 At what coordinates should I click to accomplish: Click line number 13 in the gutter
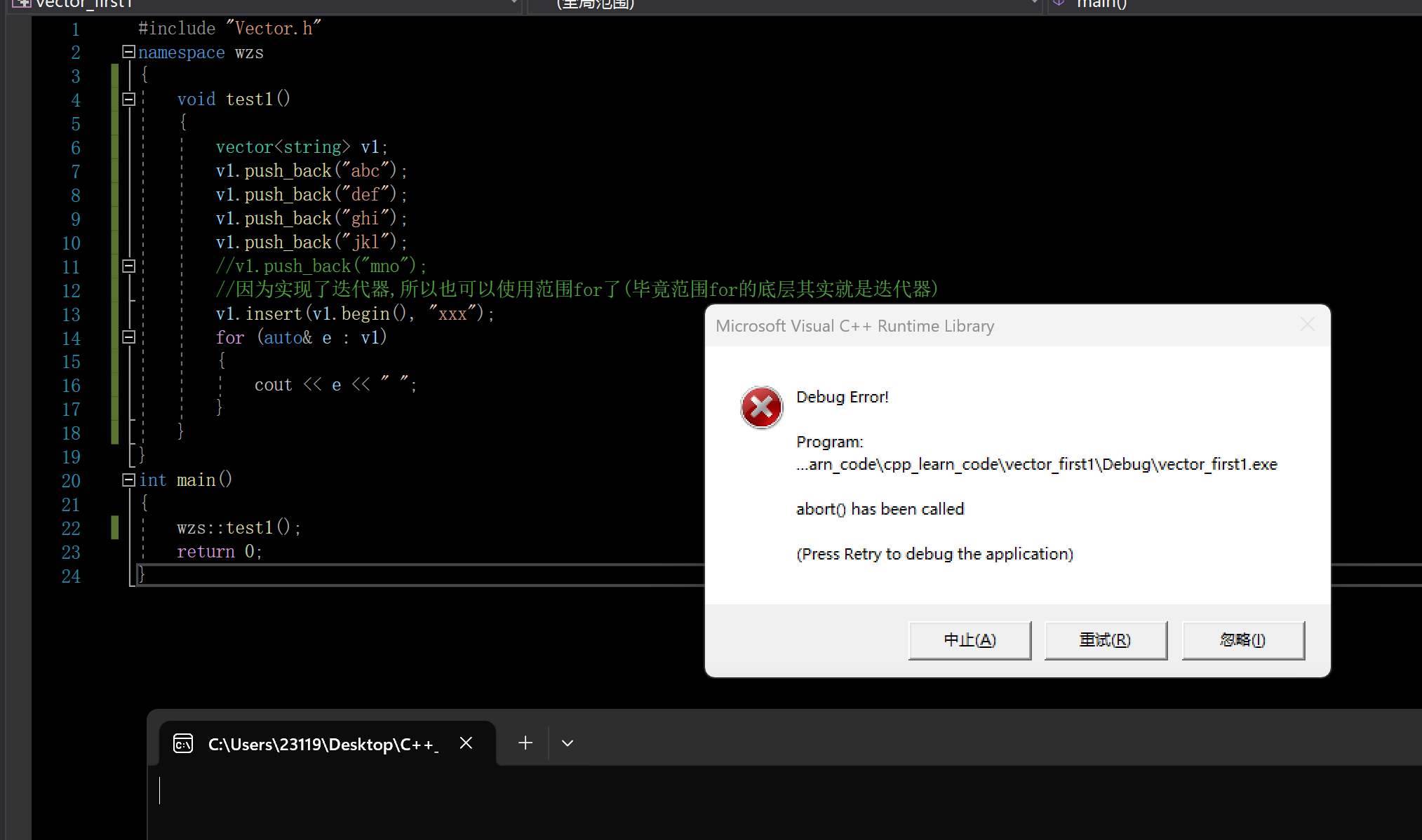(x=71, y=314)
